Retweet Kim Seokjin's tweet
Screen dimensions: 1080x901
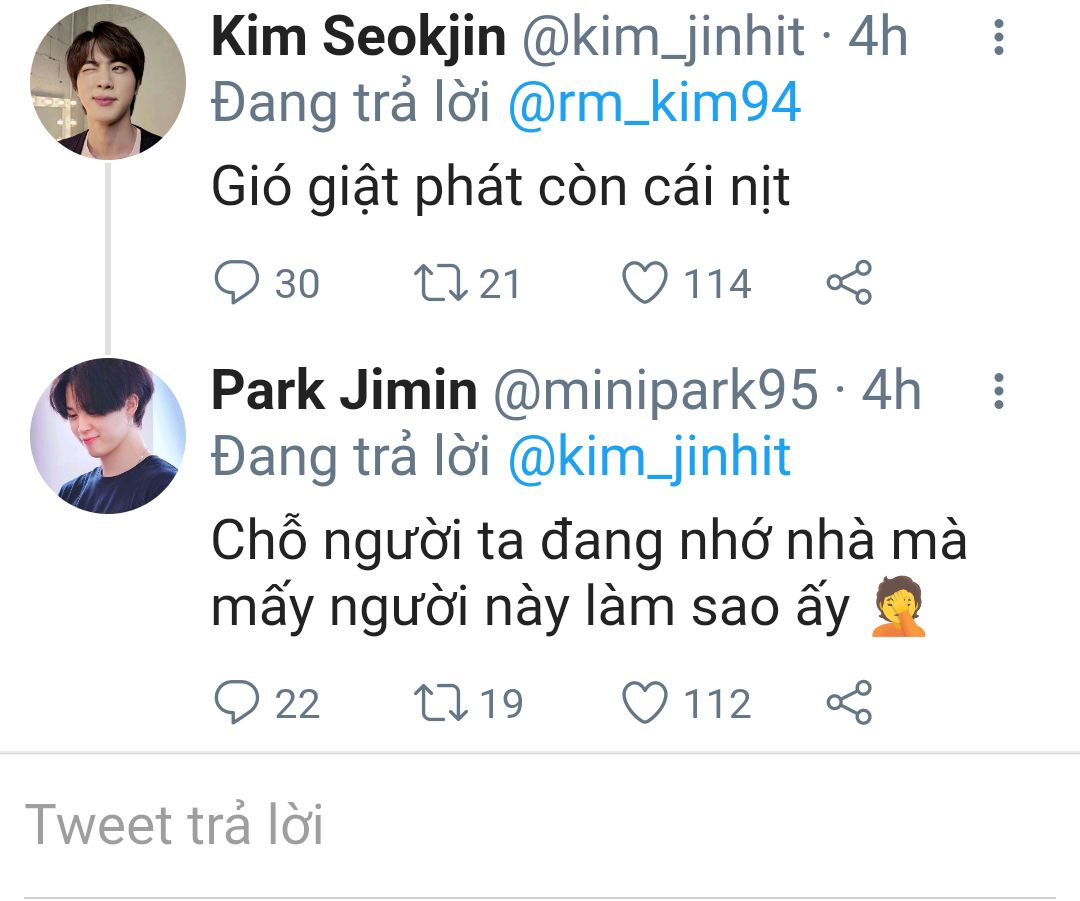441,283
